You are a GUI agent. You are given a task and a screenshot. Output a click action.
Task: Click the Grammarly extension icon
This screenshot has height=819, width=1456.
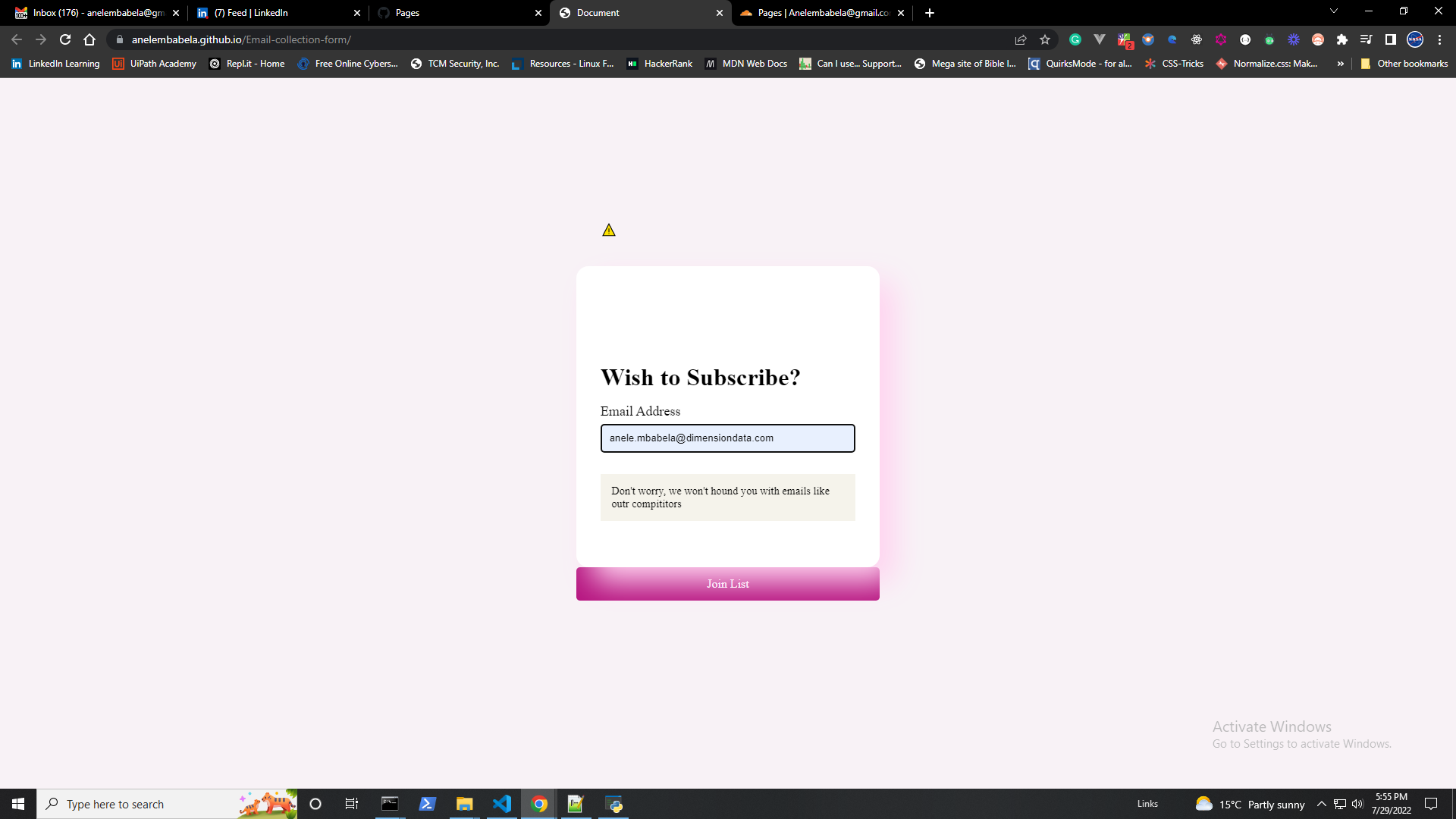pos(1075,39)
